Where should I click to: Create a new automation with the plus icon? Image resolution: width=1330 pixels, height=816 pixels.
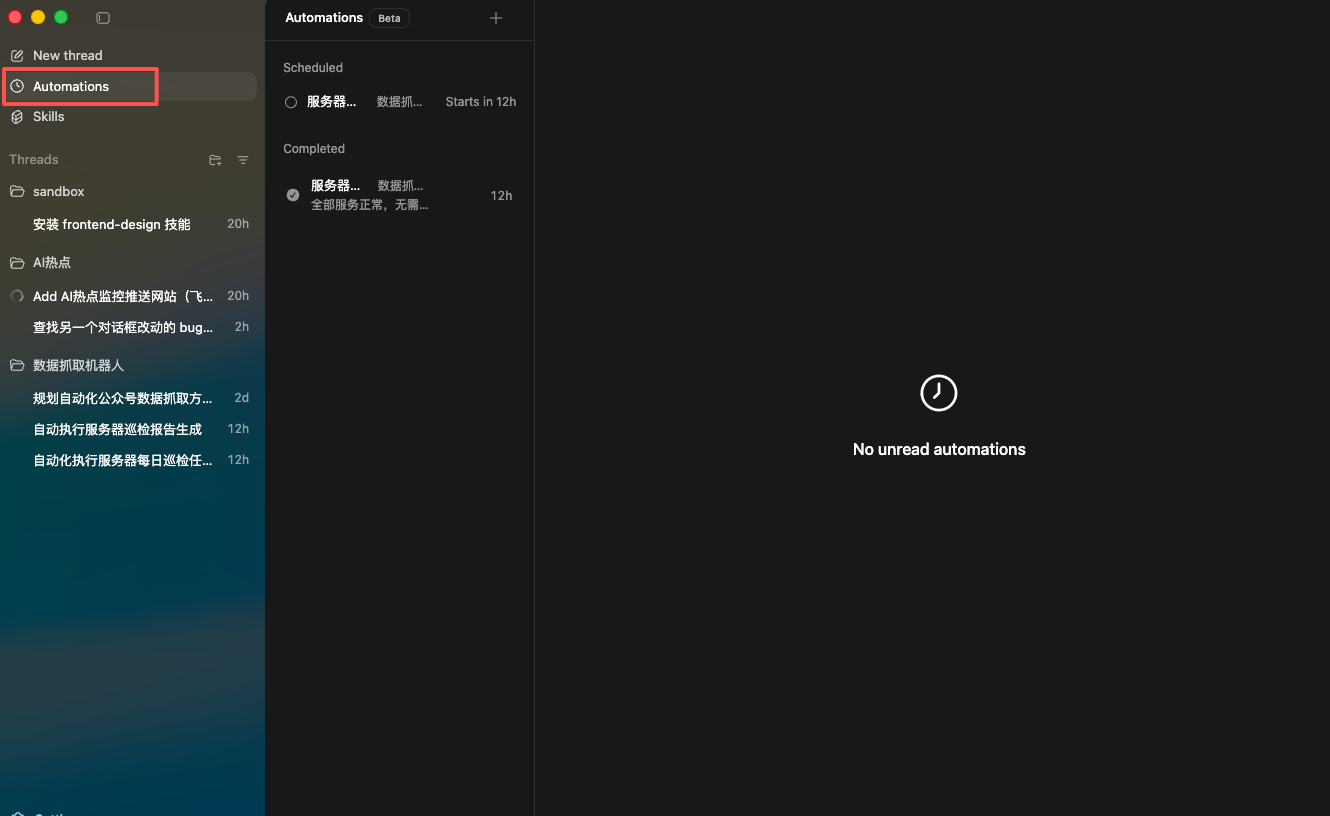coord(496,17)
